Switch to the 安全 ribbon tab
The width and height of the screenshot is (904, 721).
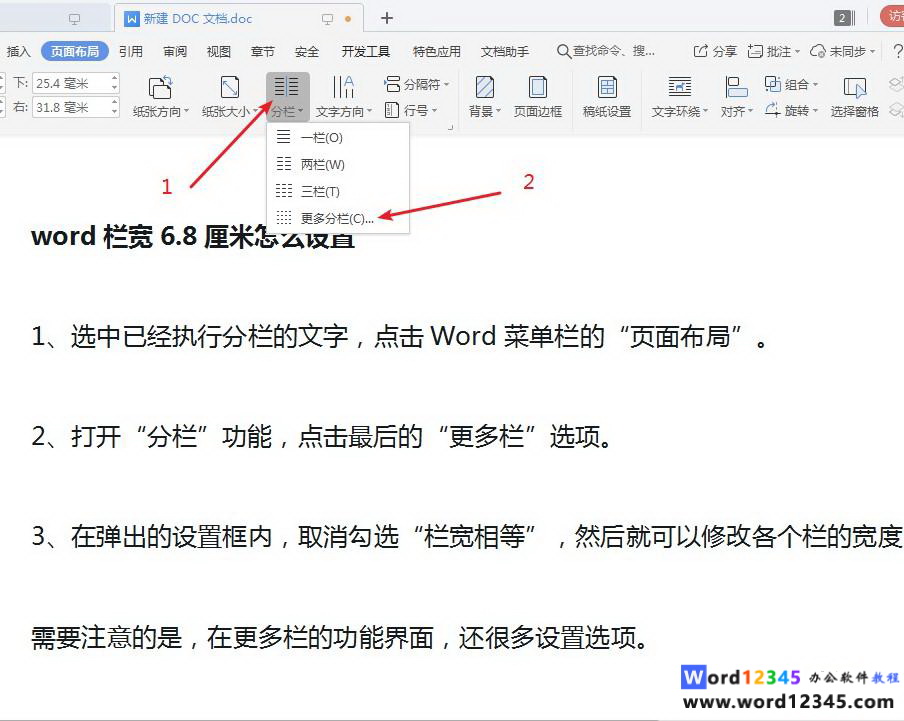click(307, 51)
